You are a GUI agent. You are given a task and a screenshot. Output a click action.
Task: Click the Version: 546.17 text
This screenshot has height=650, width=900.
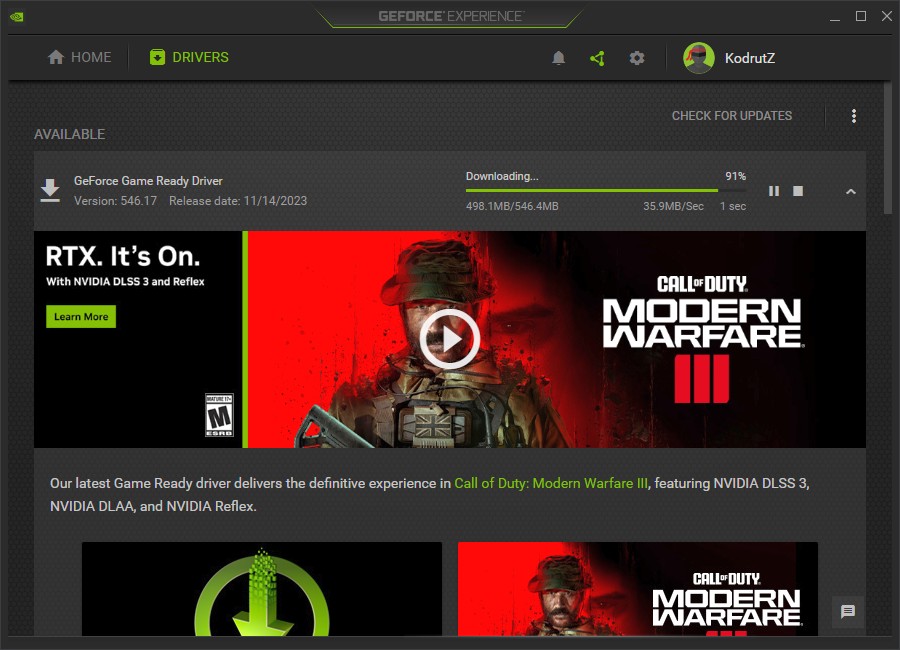[x=115, y=201]
